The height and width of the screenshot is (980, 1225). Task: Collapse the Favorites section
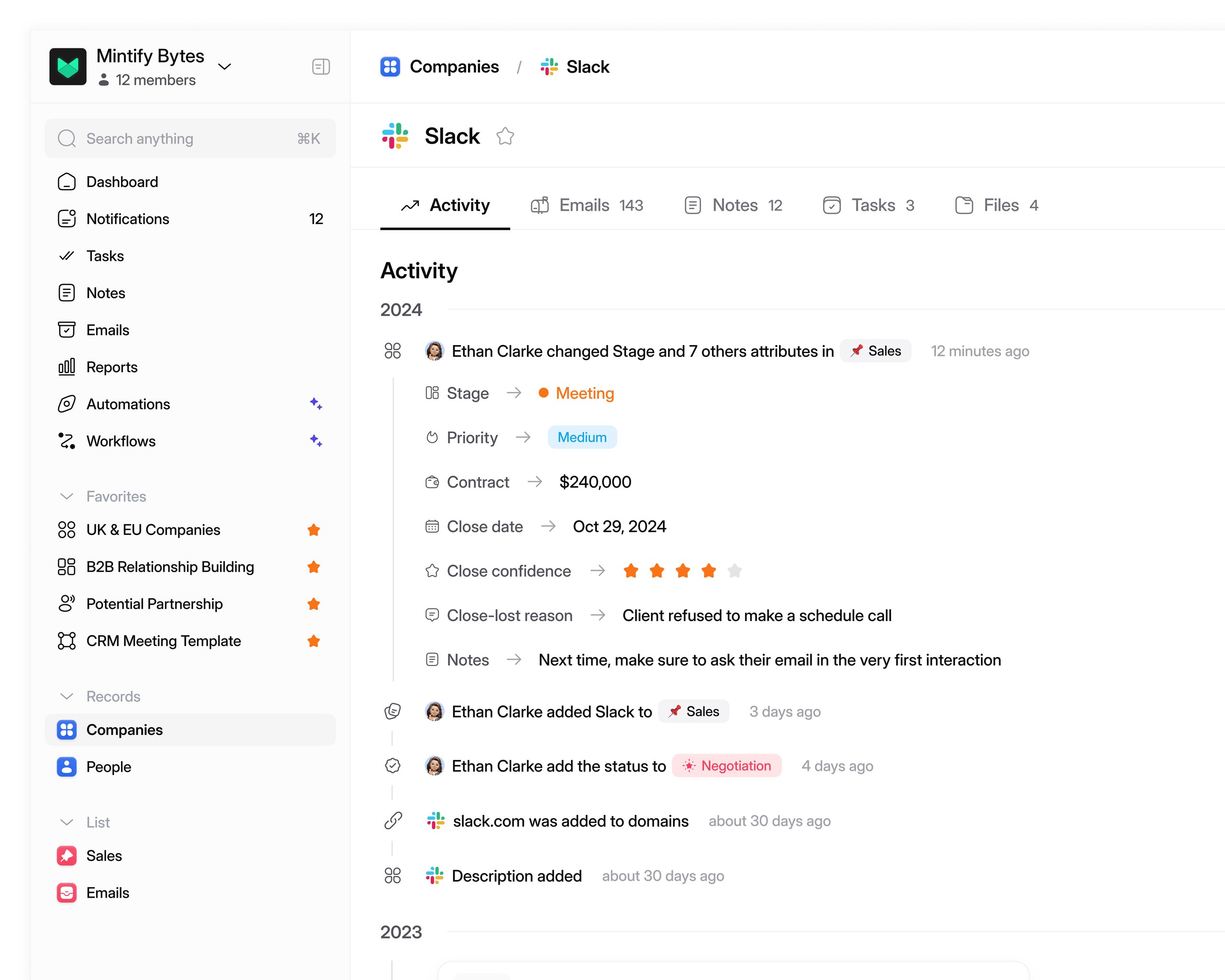point(67,497)
